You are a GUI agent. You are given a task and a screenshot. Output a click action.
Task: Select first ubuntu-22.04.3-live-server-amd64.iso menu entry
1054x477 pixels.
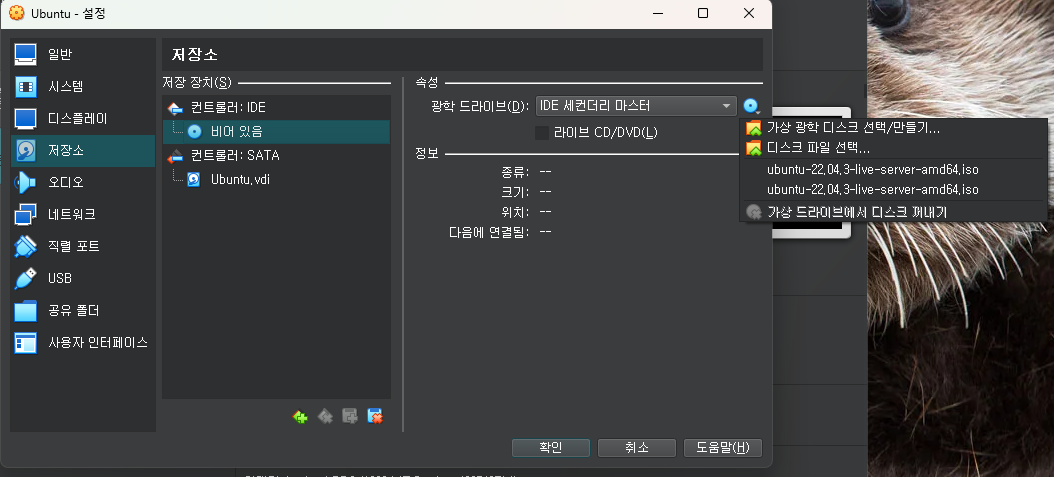click(x=893, y=169)
